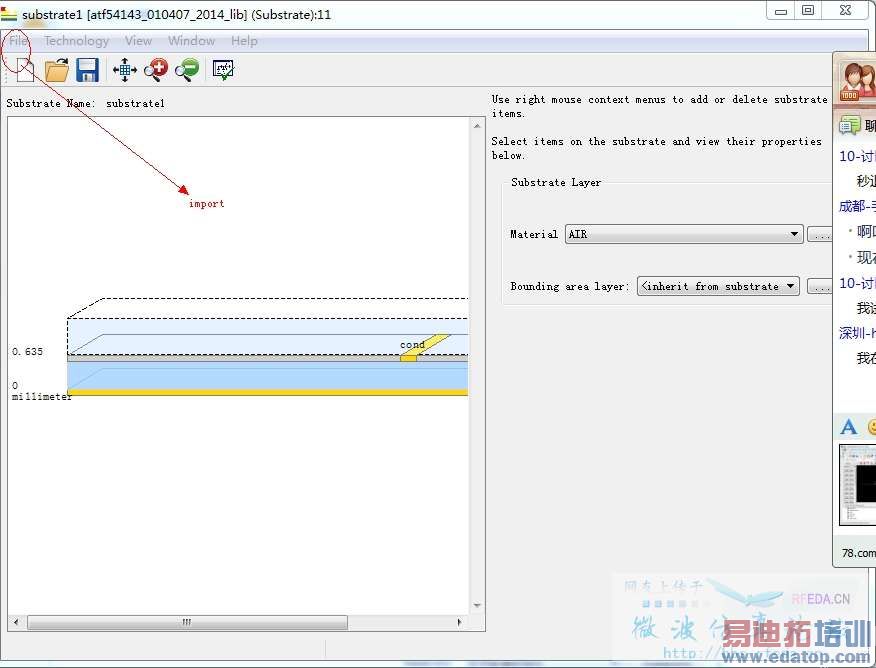Zoom in with the red plus magnifier
The width and height of the screenshot is (876, 668).
[156, 70]
